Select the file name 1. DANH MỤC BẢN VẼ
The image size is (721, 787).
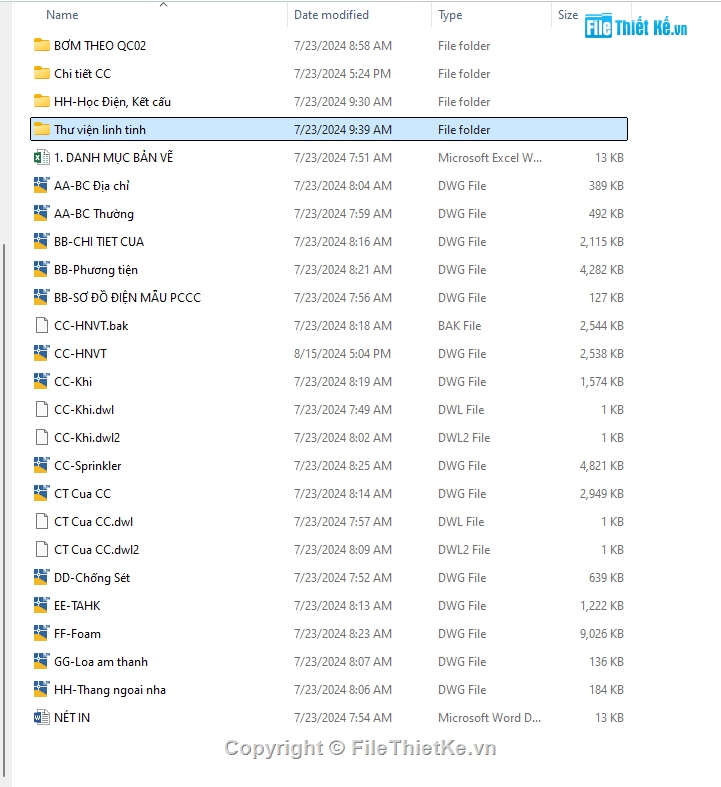click(113, 158)
